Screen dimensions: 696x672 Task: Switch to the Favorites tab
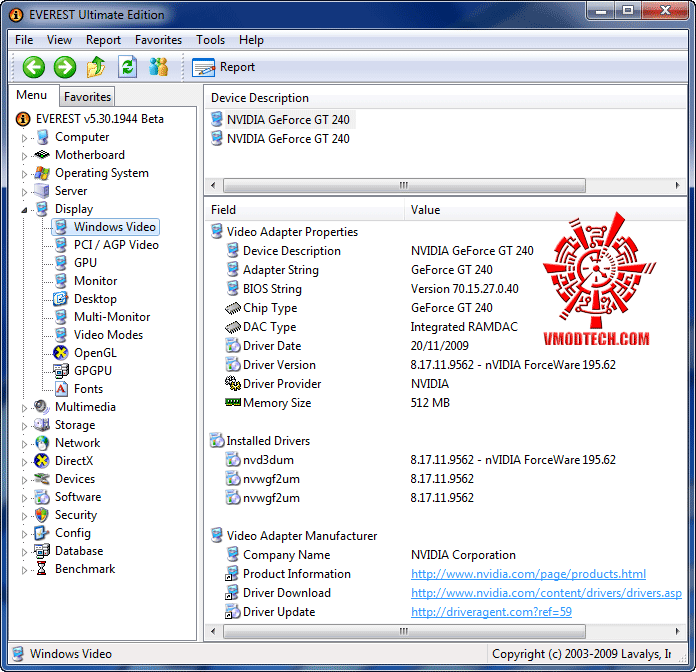click(x=87, y=97)
